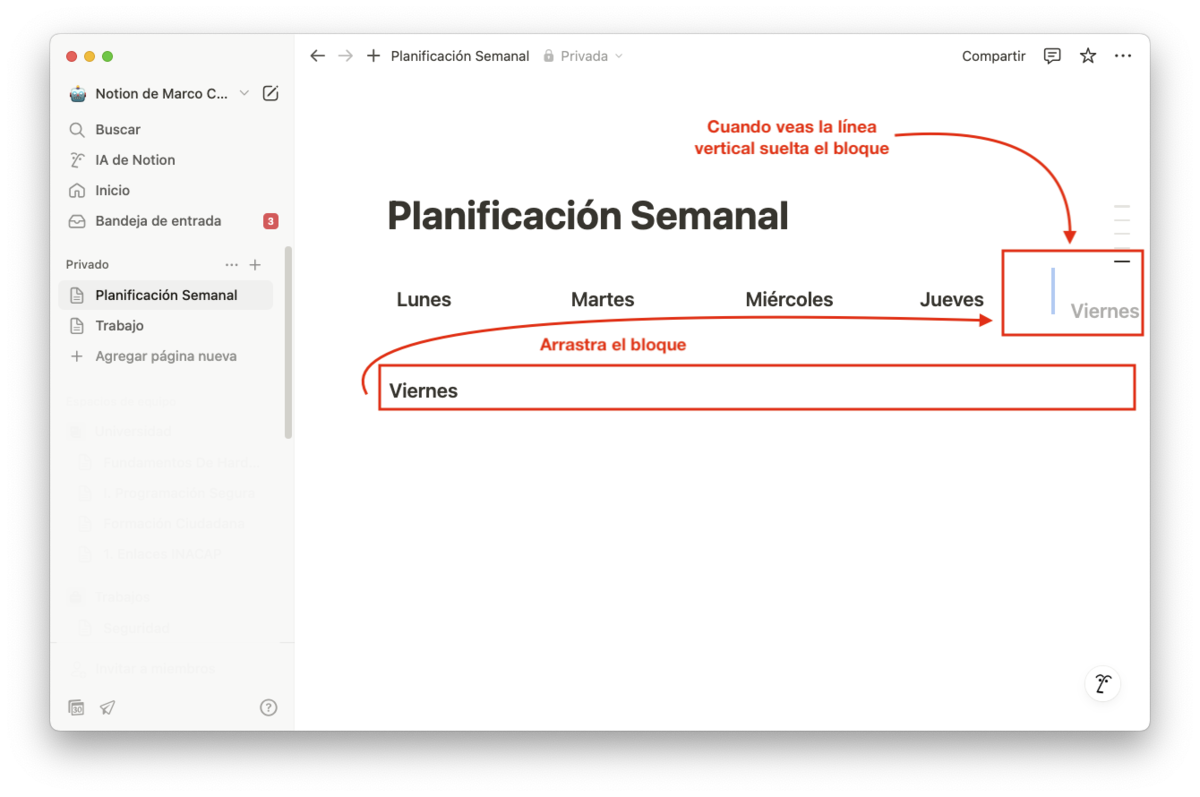Click the floating Notion AI button
The image size is (1200, 797).
click(1102, 684)
